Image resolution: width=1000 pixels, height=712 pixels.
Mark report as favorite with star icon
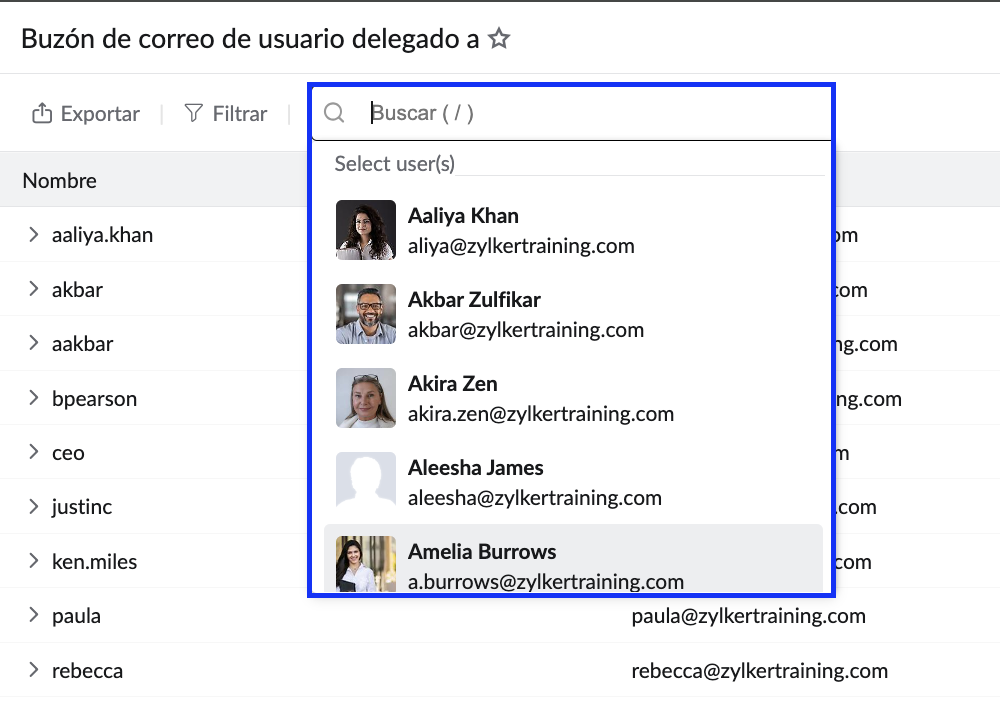coord(499,38)
